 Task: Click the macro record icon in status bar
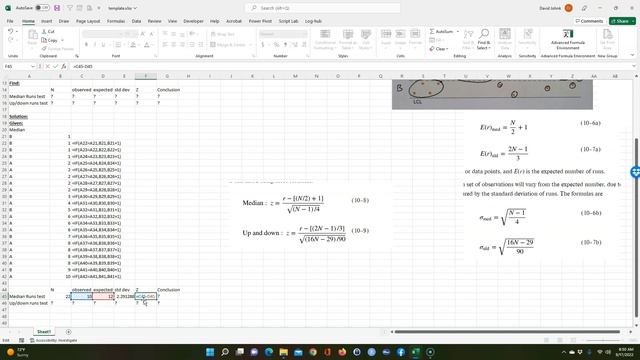point(21,340)
